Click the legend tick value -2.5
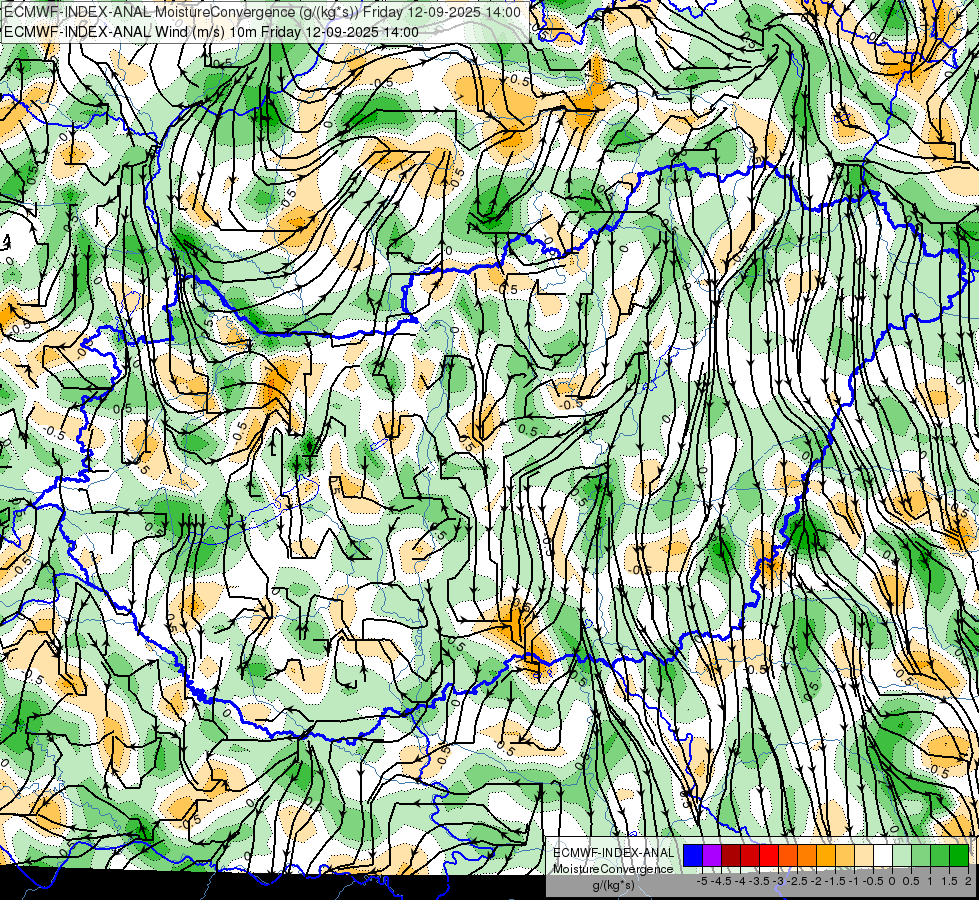The image size is (979, 900). 797,881
